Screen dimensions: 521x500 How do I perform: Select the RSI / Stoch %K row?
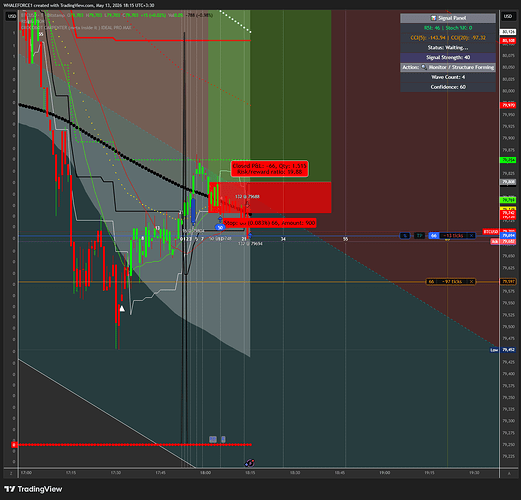coord(448,28)
